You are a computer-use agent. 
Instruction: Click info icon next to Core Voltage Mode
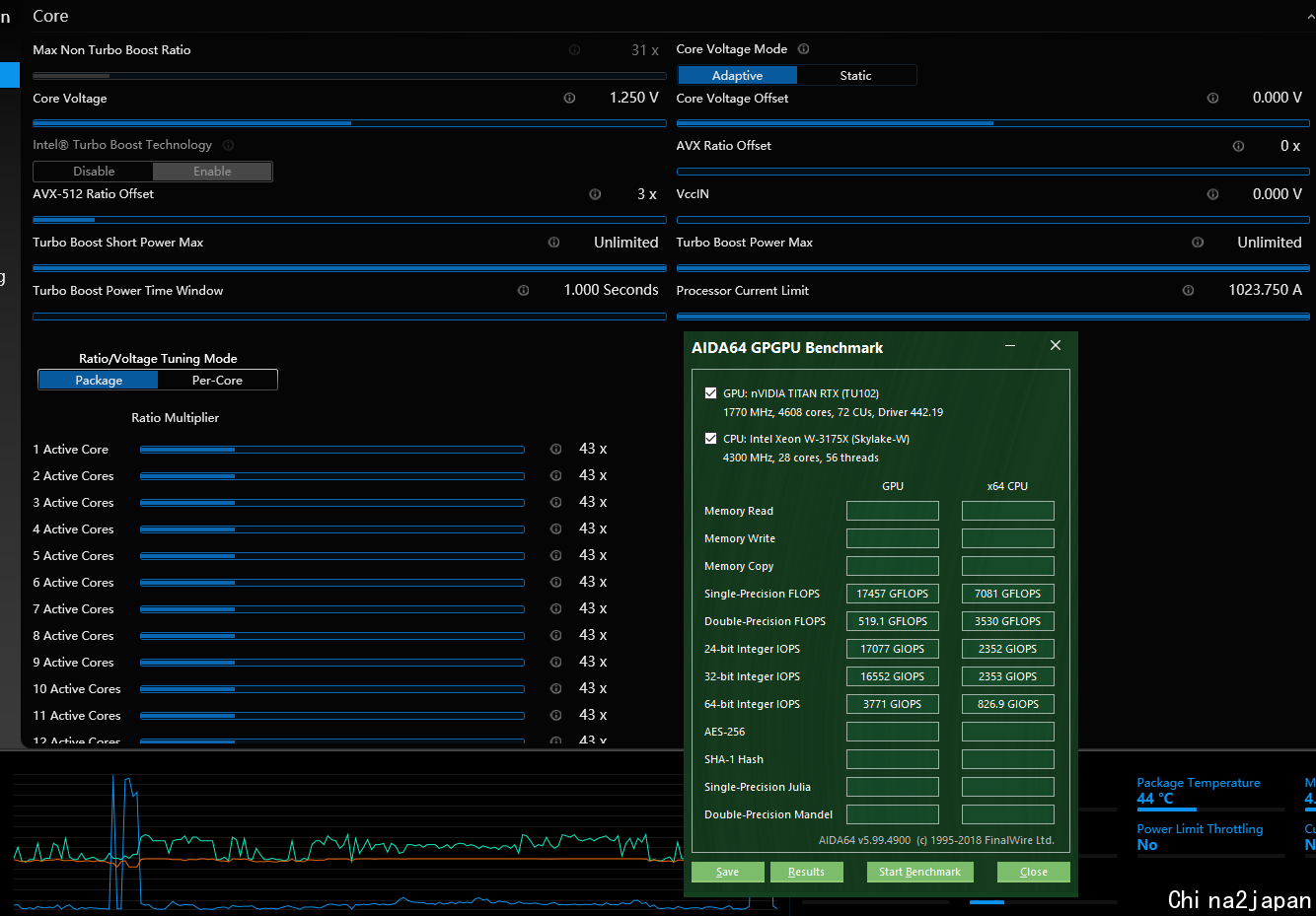(x=803, y=48)
